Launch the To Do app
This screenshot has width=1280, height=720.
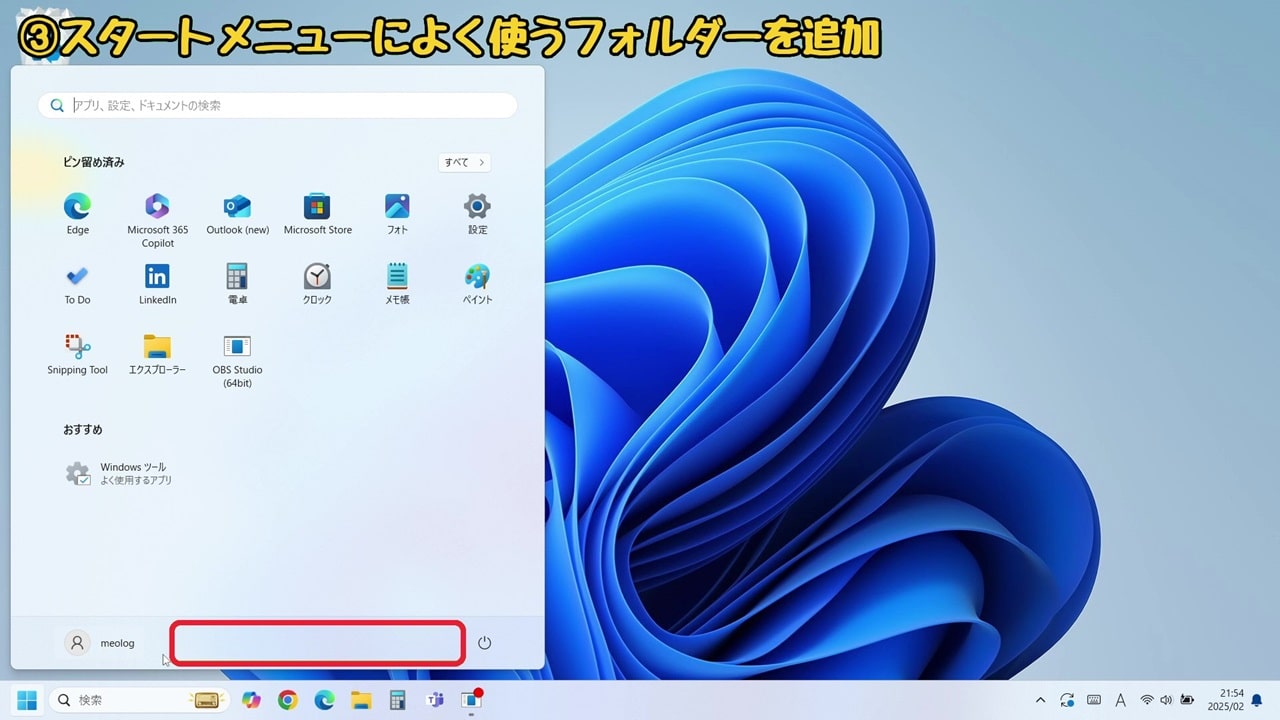[77, 284]
